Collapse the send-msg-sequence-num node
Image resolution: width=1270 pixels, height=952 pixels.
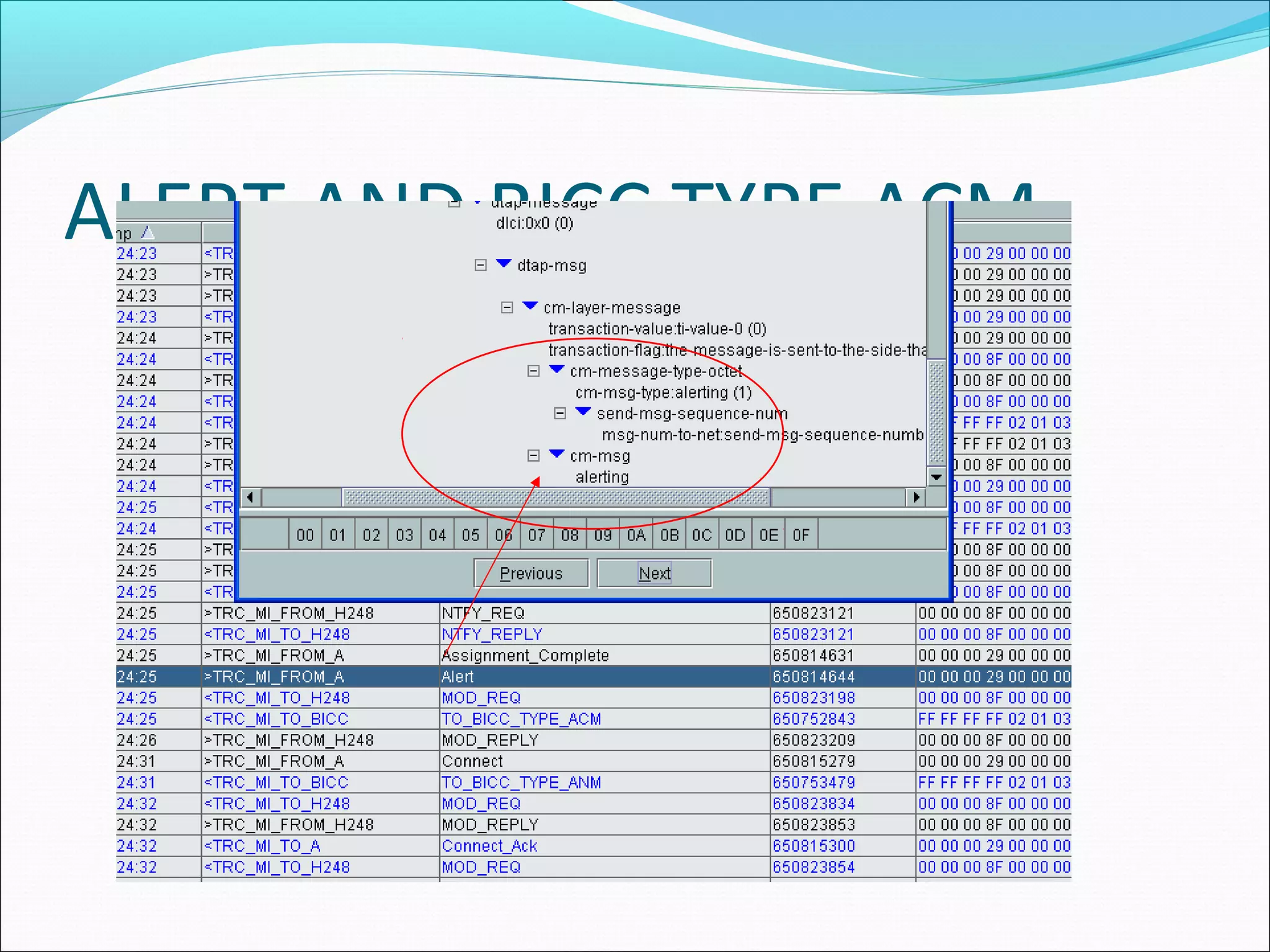click(x=560, y=413)
